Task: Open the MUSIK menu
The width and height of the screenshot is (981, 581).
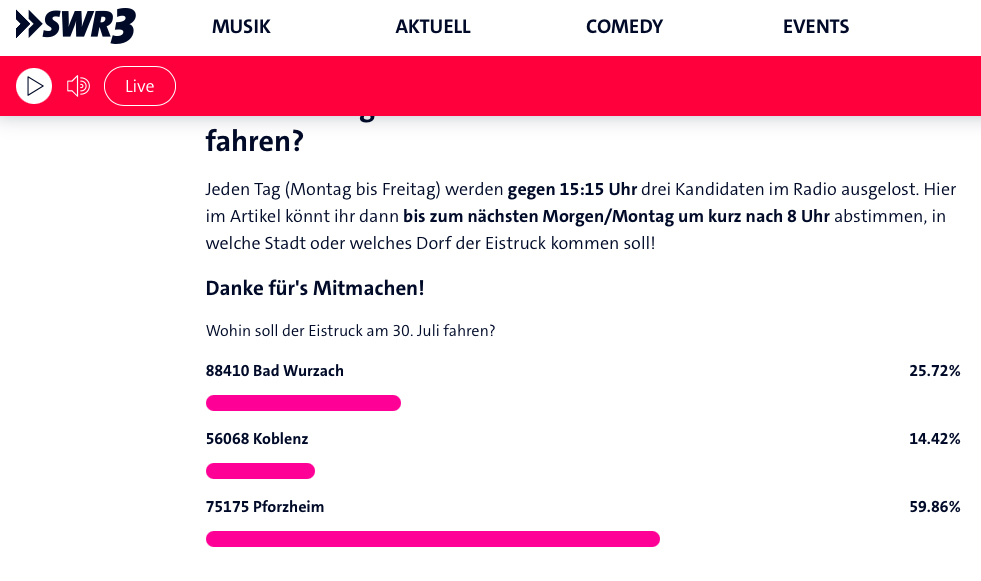Action: tap(241, 27)
